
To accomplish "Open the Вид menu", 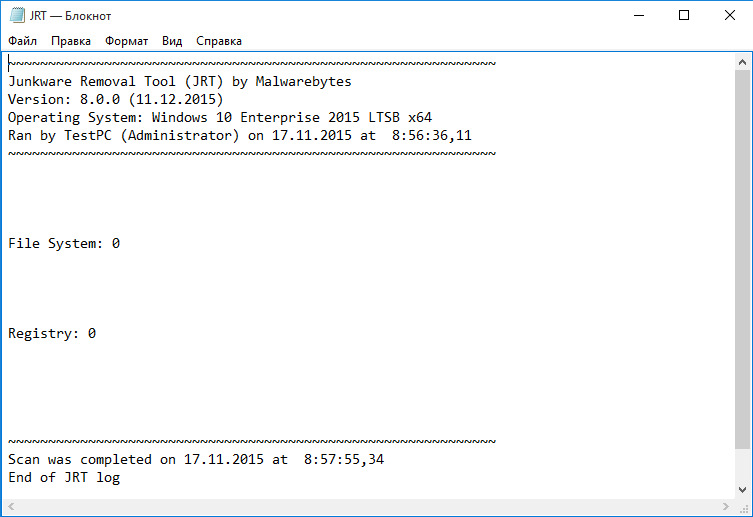I will (x=172, y=41).
